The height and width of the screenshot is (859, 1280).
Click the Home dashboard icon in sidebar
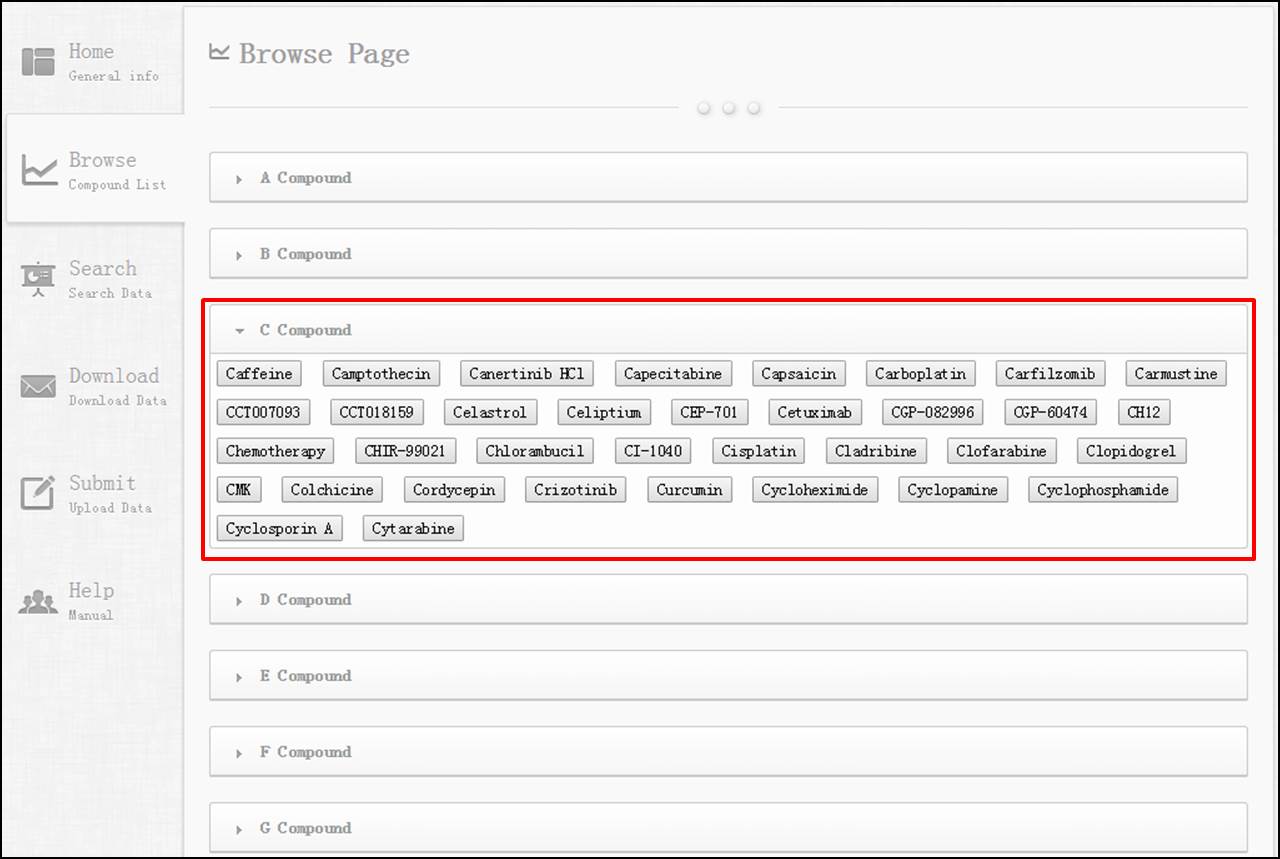(38, 61)
